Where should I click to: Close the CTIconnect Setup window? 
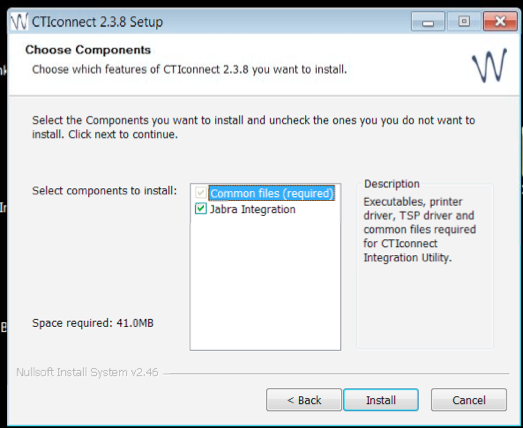(500, 22)
